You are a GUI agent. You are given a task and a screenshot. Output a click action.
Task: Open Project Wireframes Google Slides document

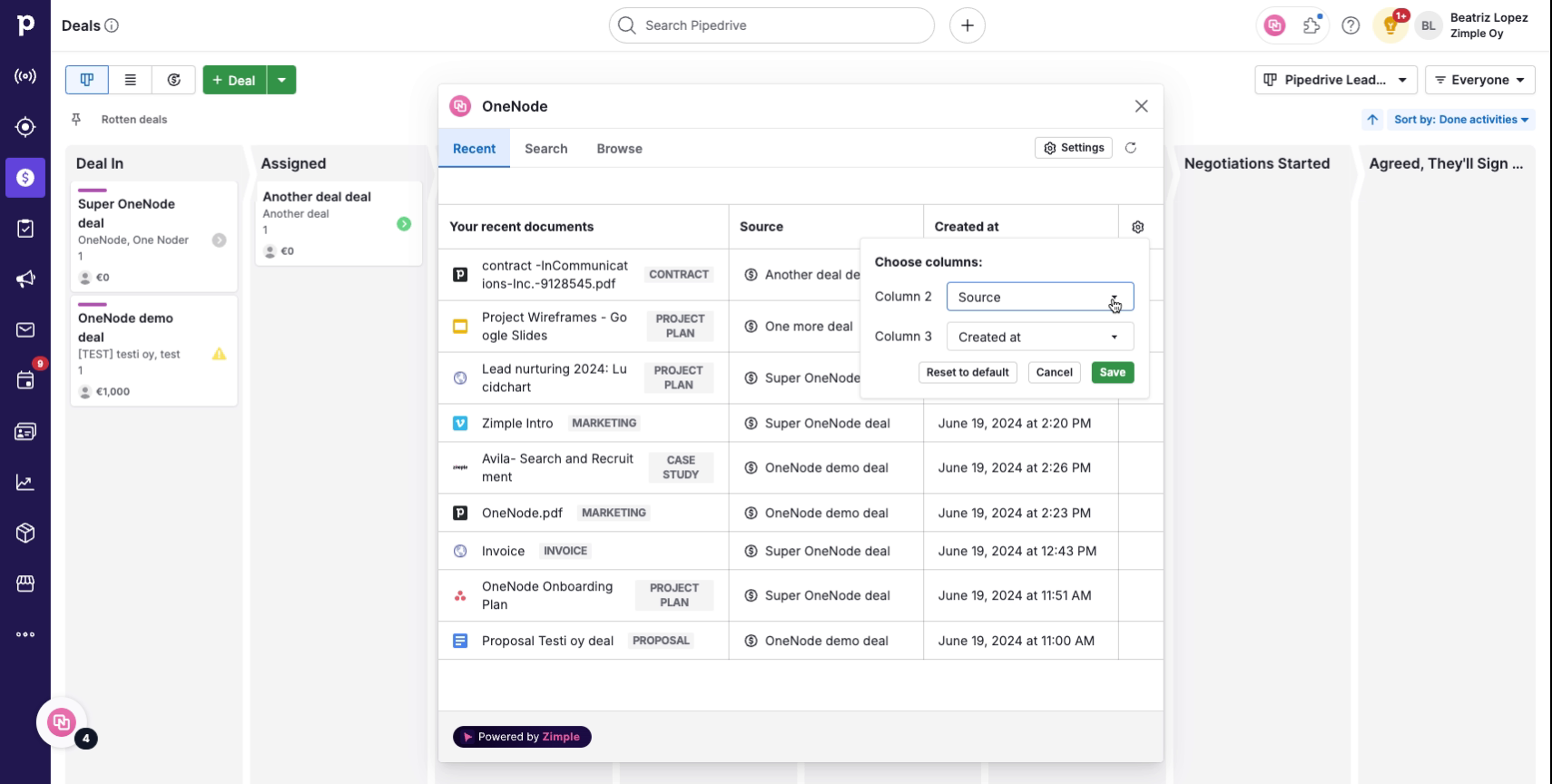pyautogui.click(x=555, y=327)
